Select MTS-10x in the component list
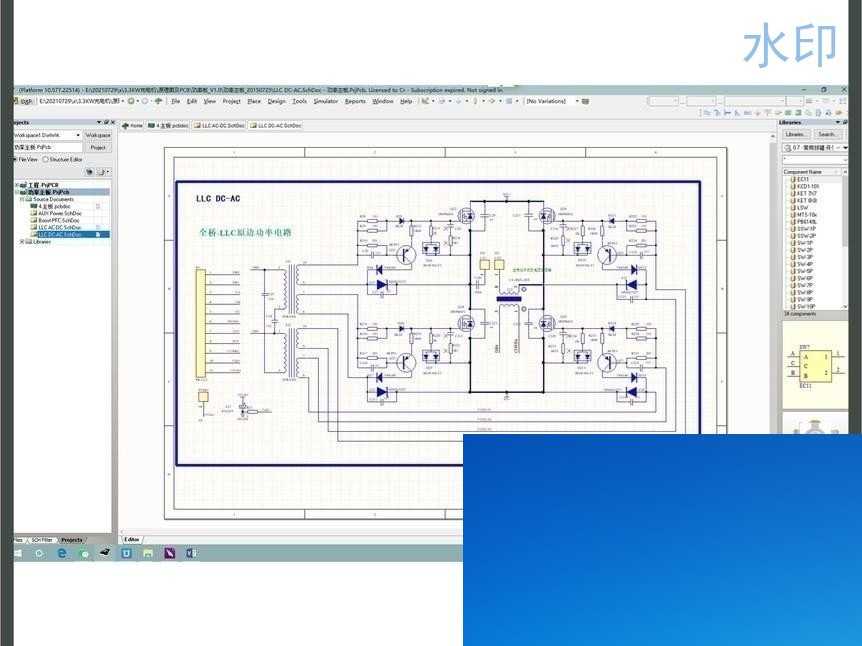Image resolution: width=862 pixels, height=646 pixels. coord(806,215)
